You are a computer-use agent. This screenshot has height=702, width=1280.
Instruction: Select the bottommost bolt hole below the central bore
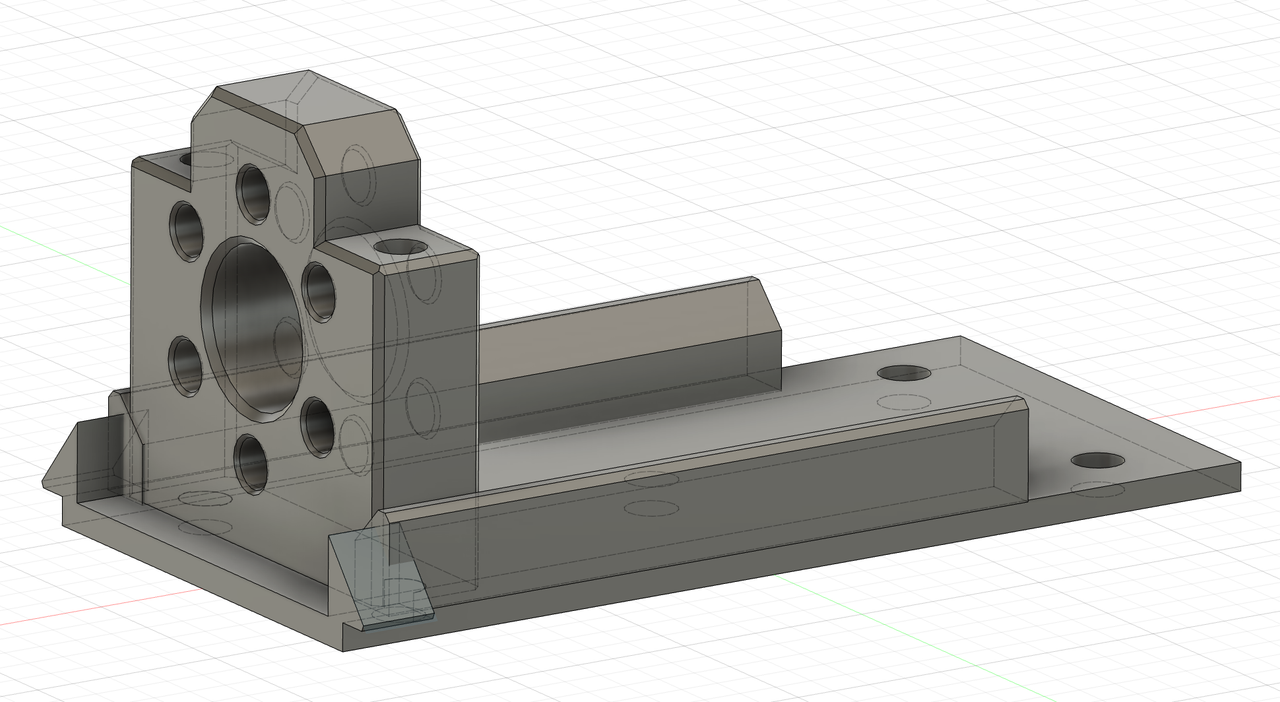click(251, 465)
